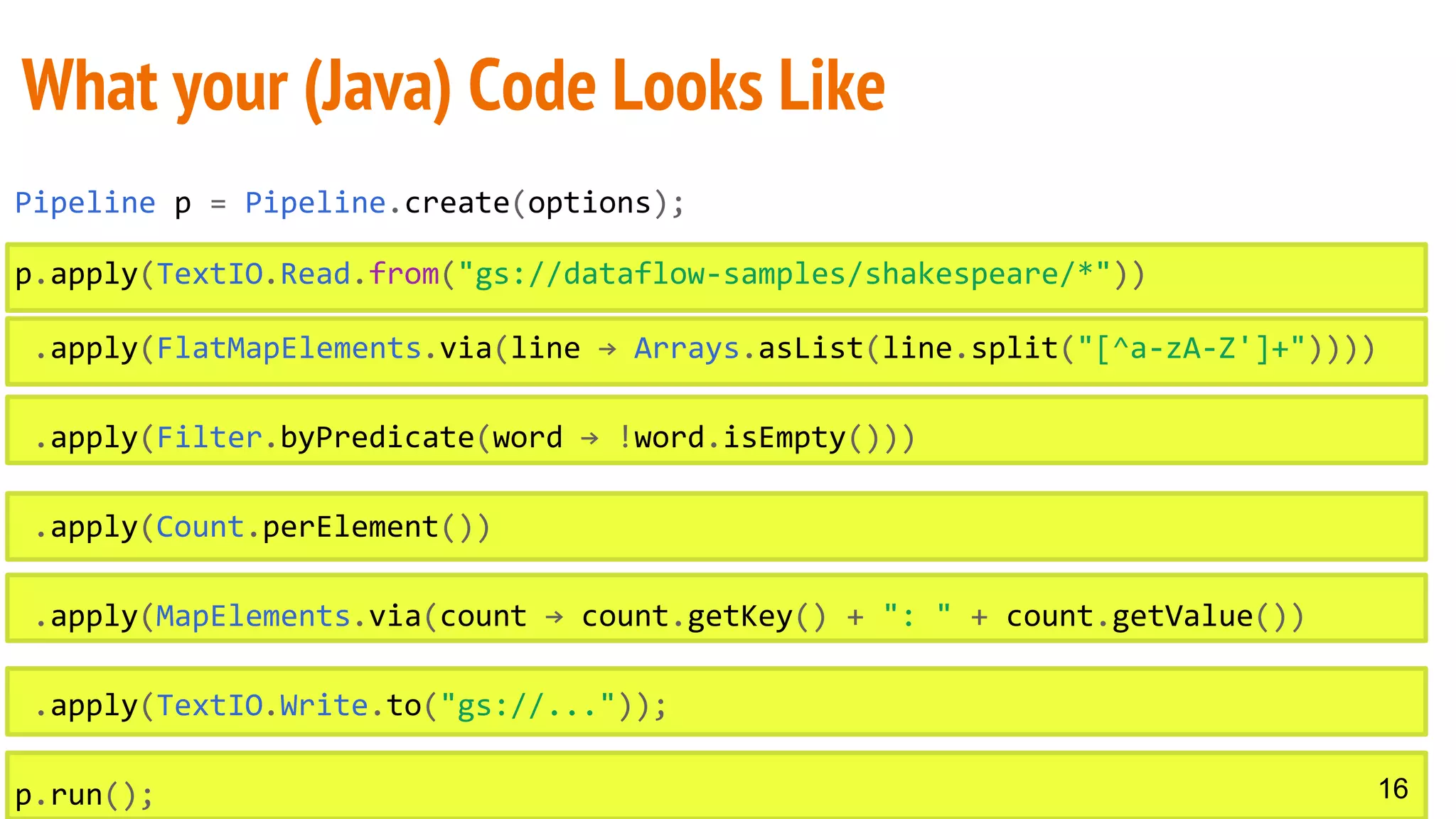Click the "gs://..." output string
Viewport: 1456px width, 819px height.
click(x=528, y=706)
